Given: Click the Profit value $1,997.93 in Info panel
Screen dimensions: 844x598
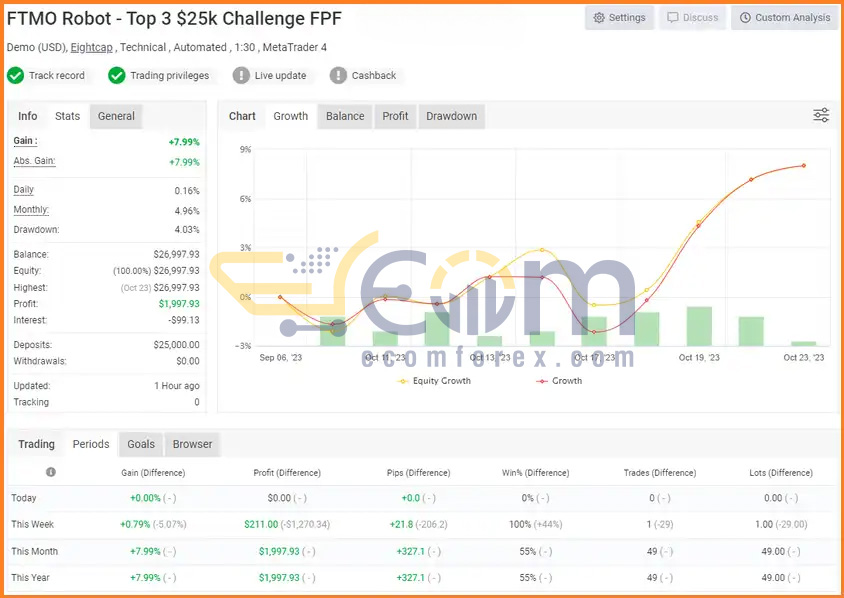Looking at the screenshot, I should click(179, 304).
